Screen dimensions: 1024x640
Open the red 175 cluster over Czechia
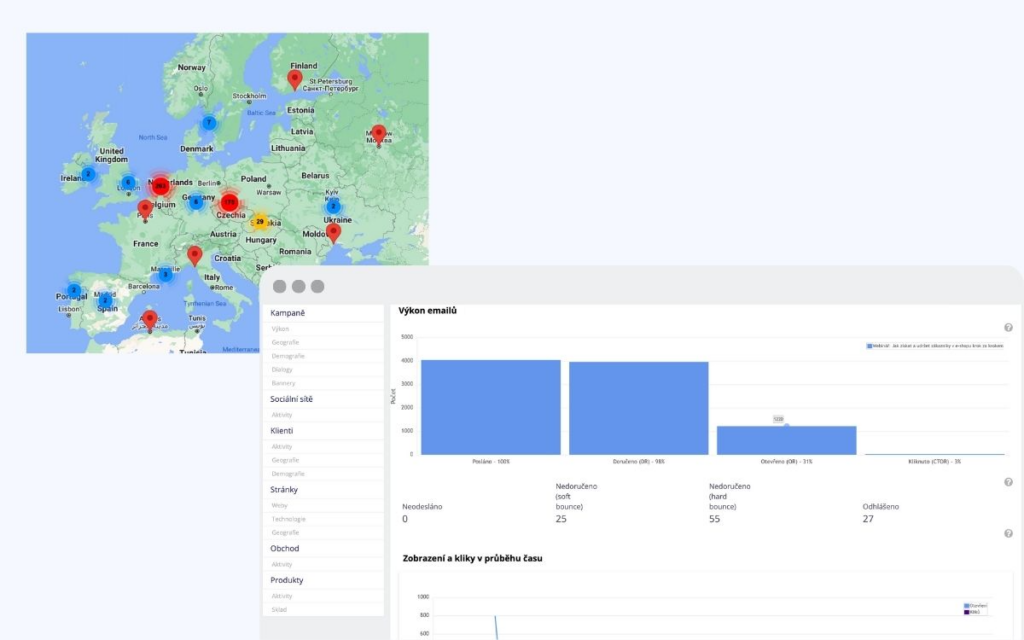tap(229, 202)
